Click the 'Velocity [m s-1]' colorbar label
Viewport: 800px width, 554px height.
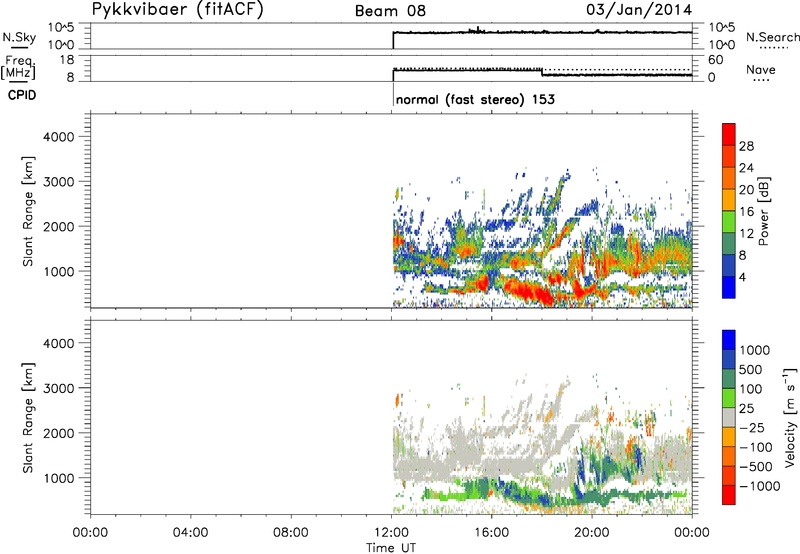(790, 417)
